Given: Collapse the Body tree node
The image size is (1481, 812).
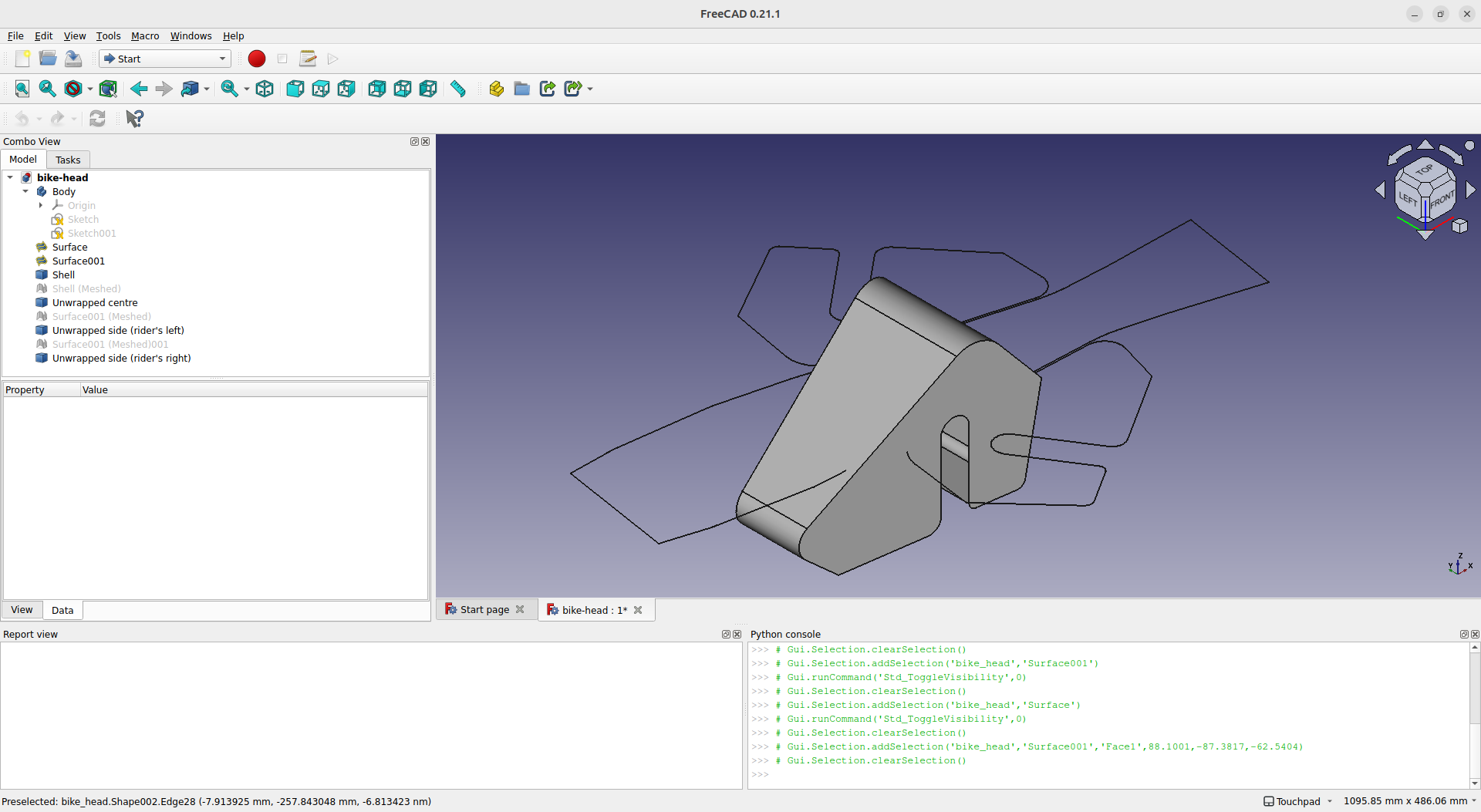Looking at the screenshot, I should (25, 191).
